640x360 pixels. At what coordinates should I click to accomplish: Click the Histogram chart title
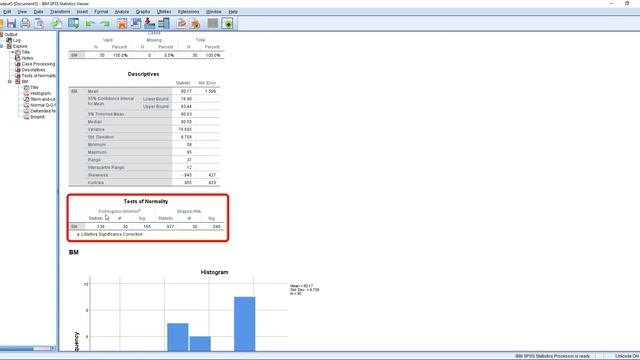pos(214,272)
